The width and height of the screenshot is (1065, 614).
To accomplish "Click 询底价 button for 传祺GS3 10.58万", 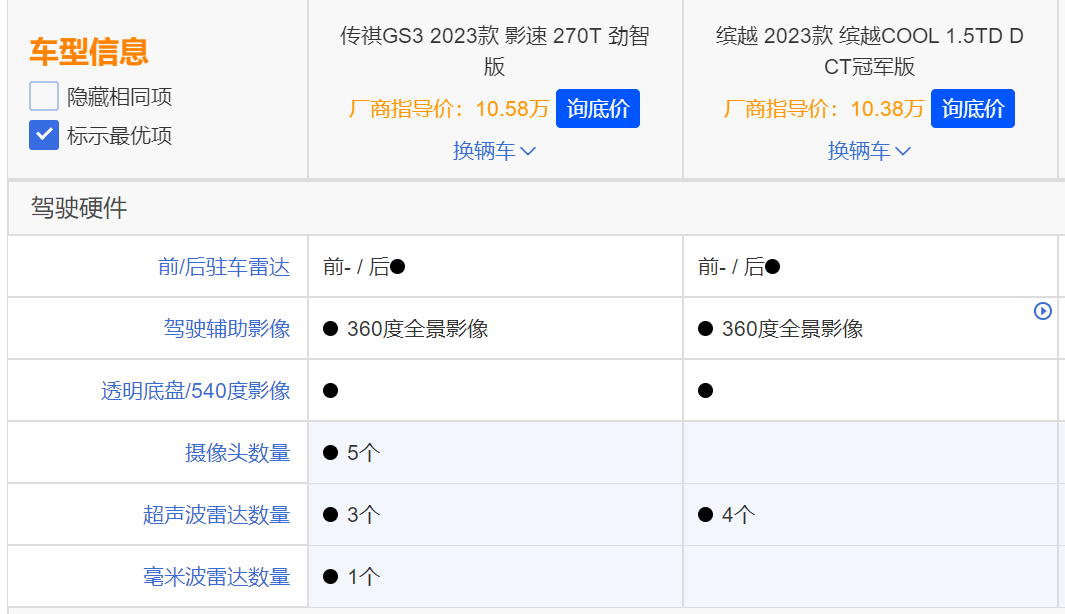I will [x=598, y=109].
